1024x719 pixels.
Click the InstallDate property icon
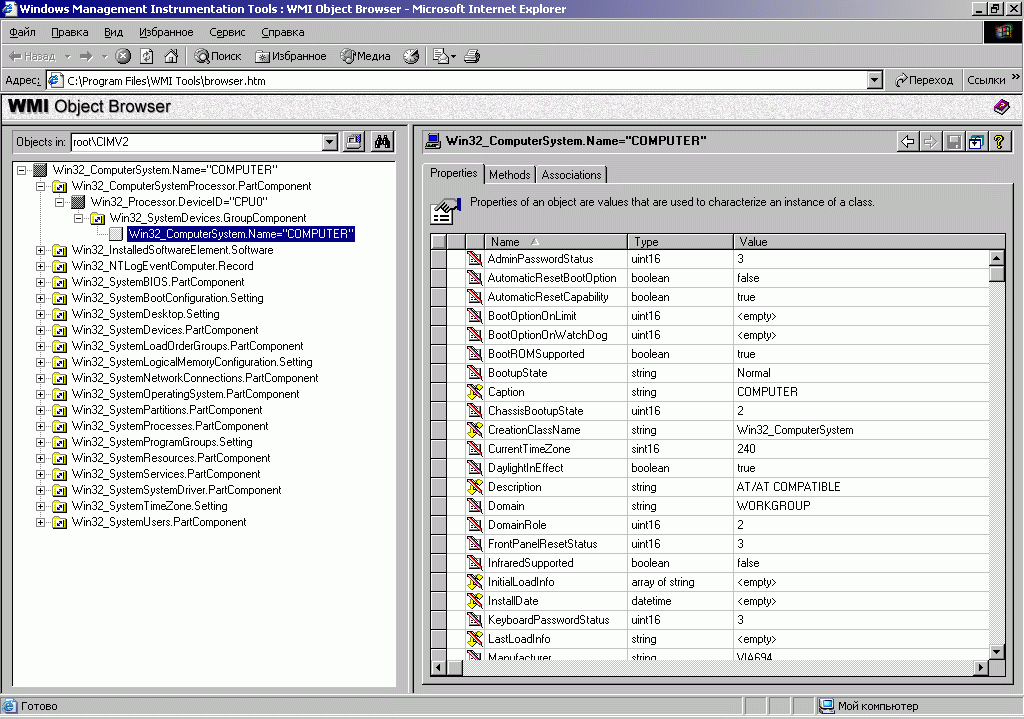point(475,601)
